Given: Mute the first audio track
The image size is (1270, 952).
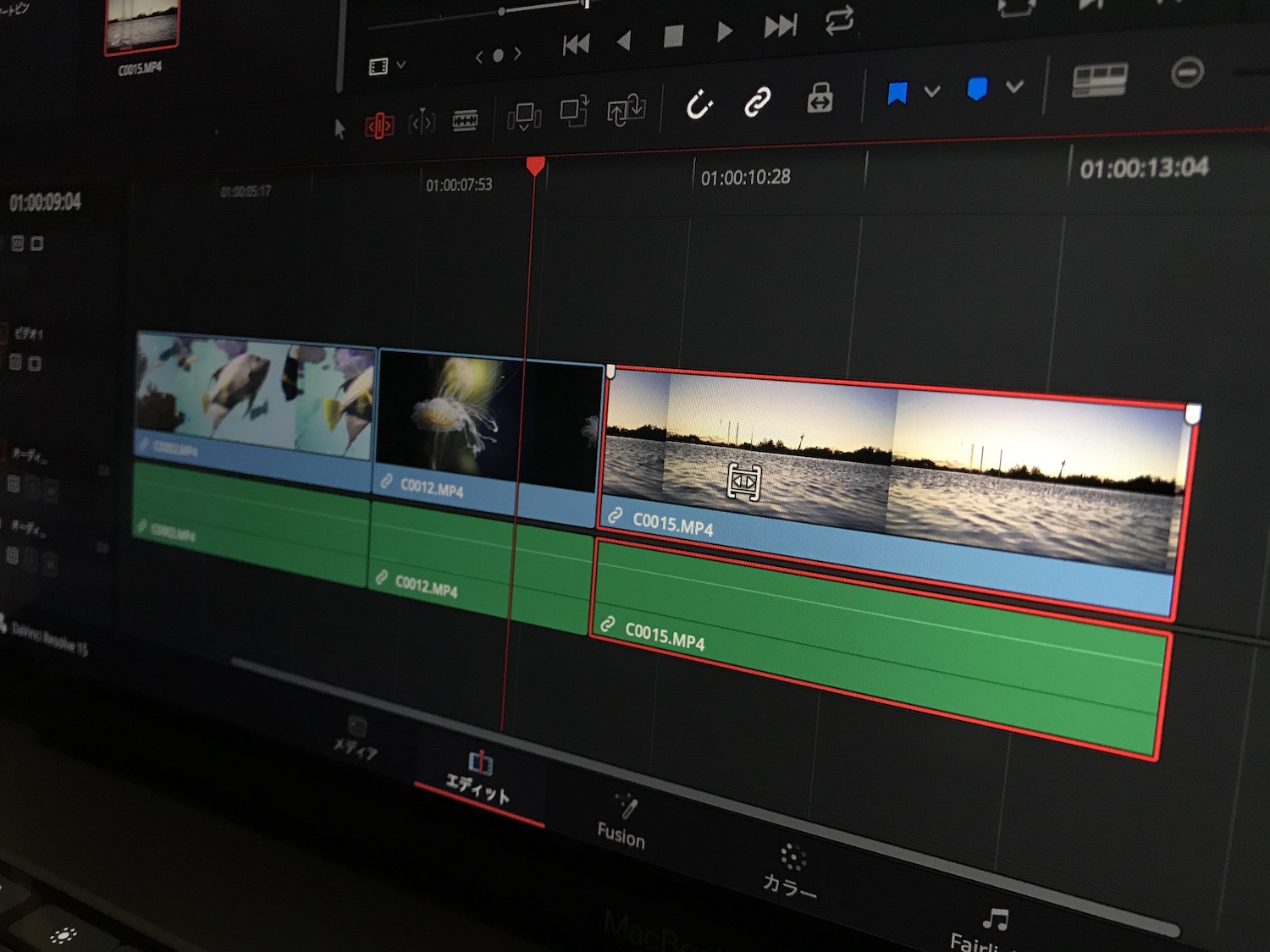Looking at the screenshot, I should tap(51, 489).
